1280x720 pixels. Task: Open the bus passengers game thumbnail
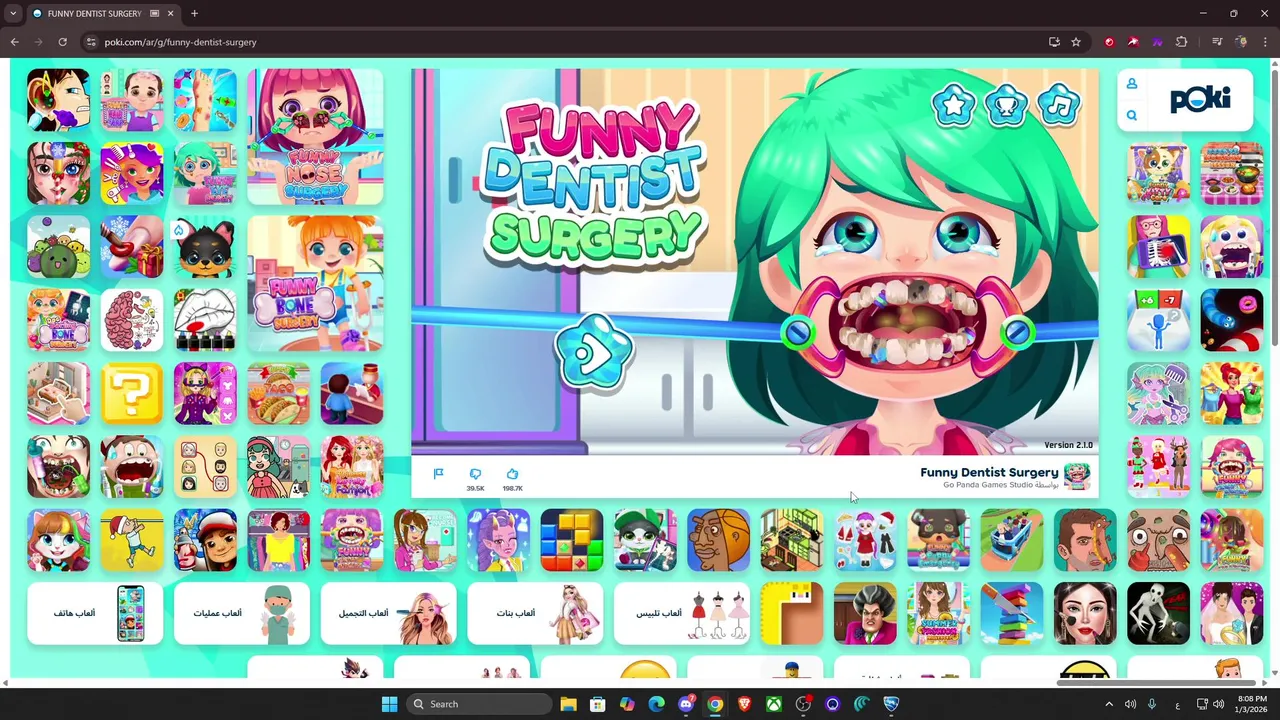point(1011,540)
